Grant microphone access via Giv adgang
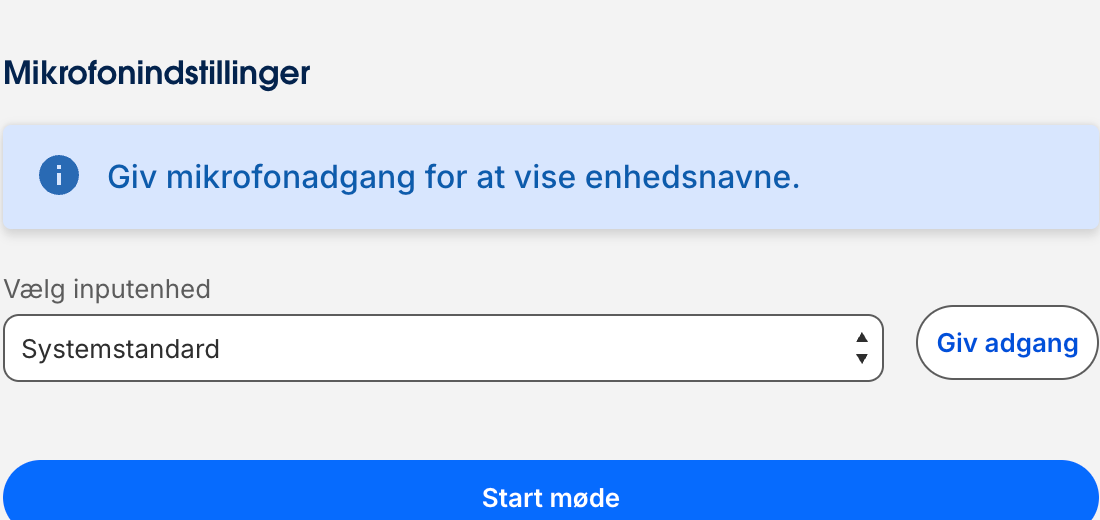Screen dimensions: 1100x520 pyautogui.click(x=1007, y=343)
